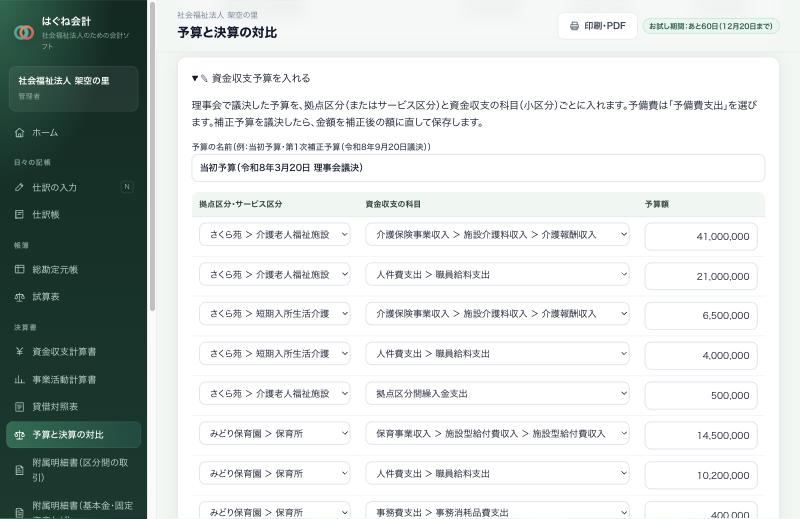Click the balance icon beside 予算と決算の対比

(x=19, y=435)
